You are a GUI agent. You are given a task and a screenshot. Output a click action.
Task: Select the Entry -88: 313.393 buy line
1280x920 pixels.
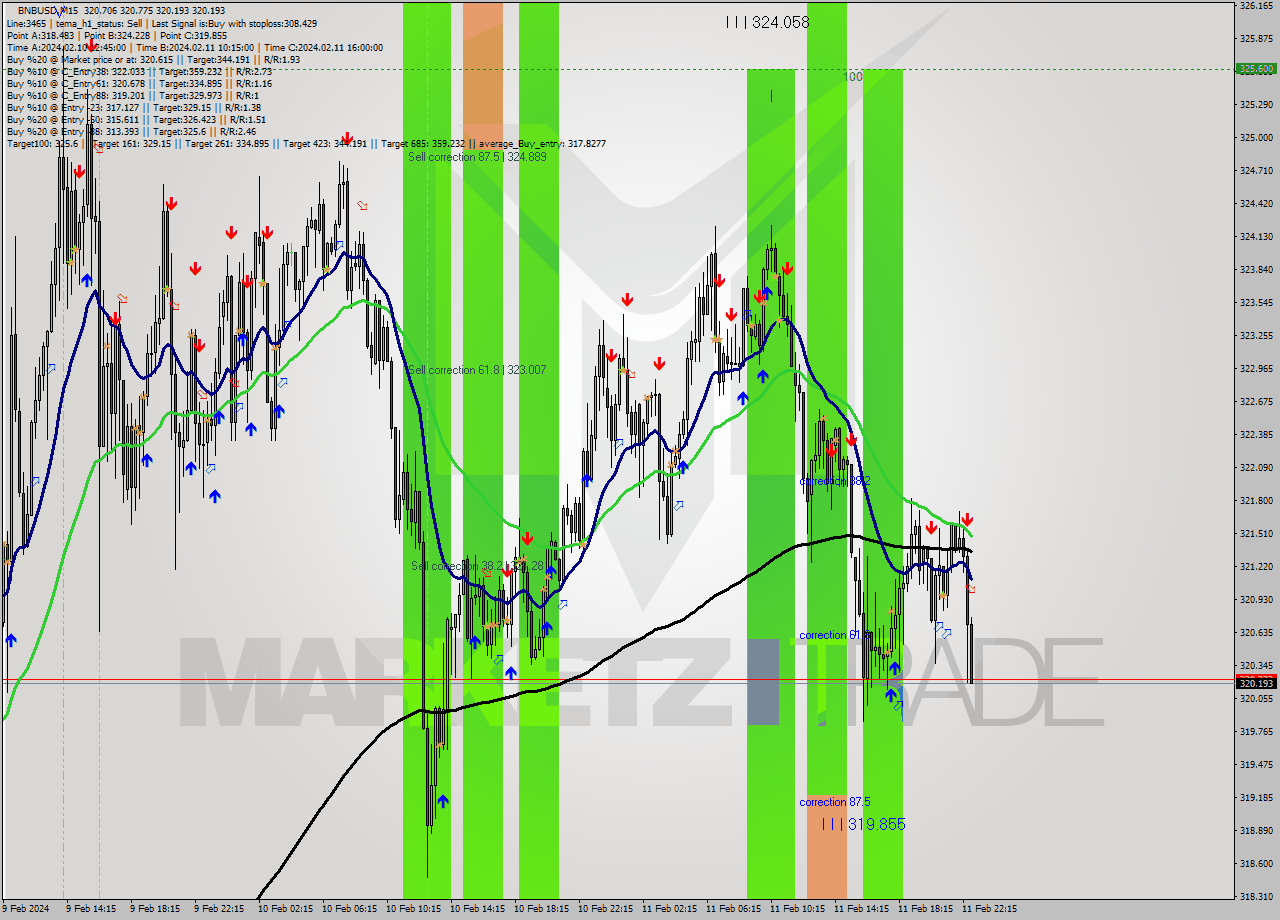click(131, 132)
